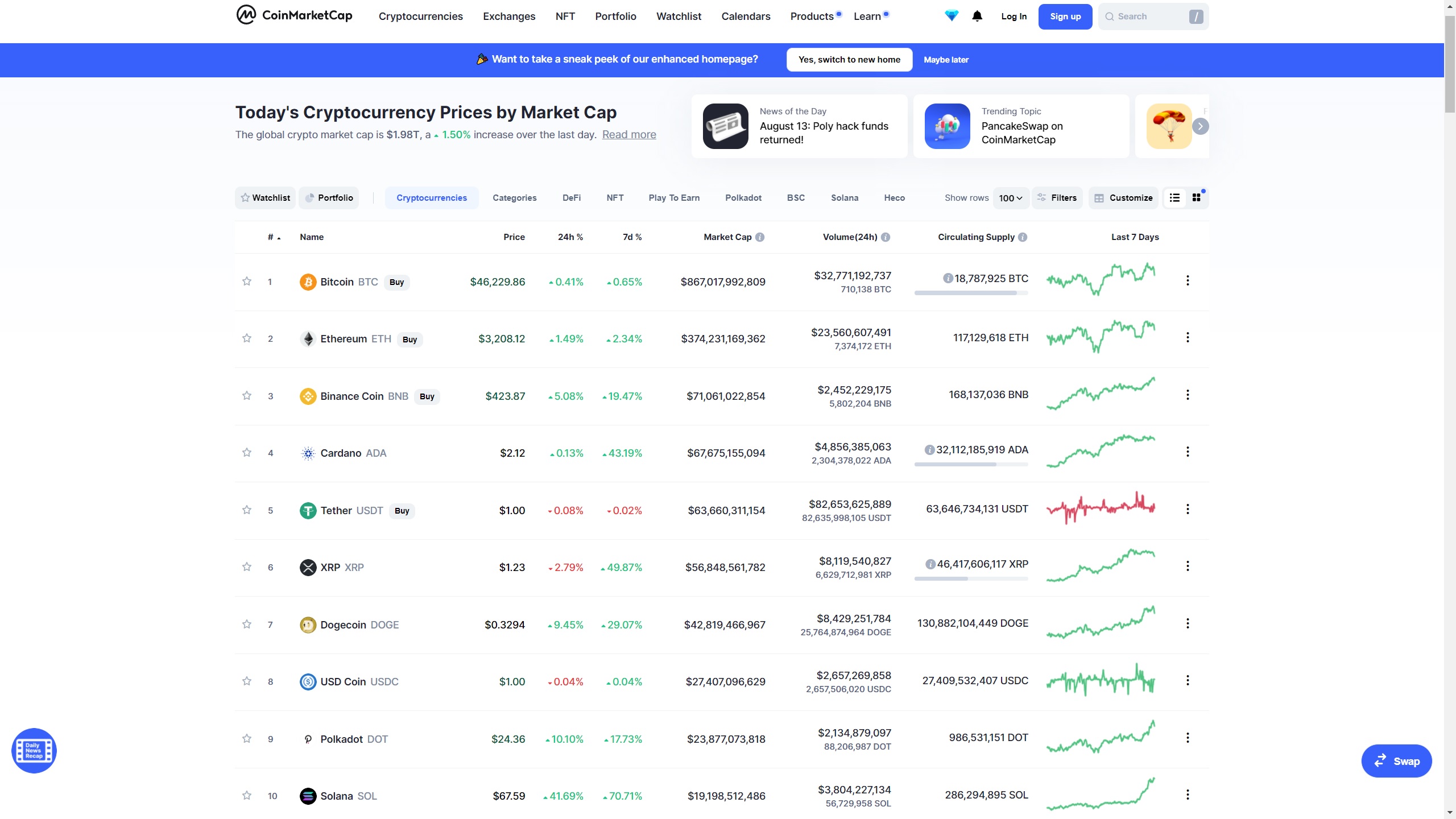Click the Cardano coin logo
The width and height of the screenshot is (1456, 819).
click(x=308, y=453)
